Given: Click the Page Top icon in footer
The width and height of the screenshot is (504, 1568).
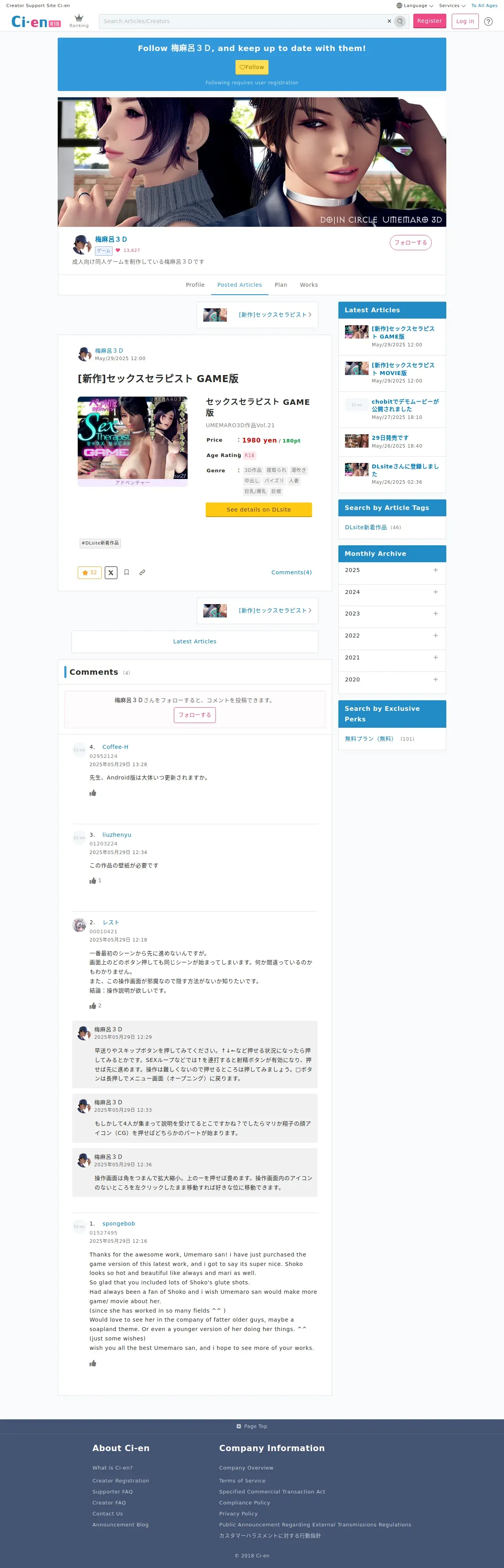Looking at the screenshot, I should pos(239,1426).
